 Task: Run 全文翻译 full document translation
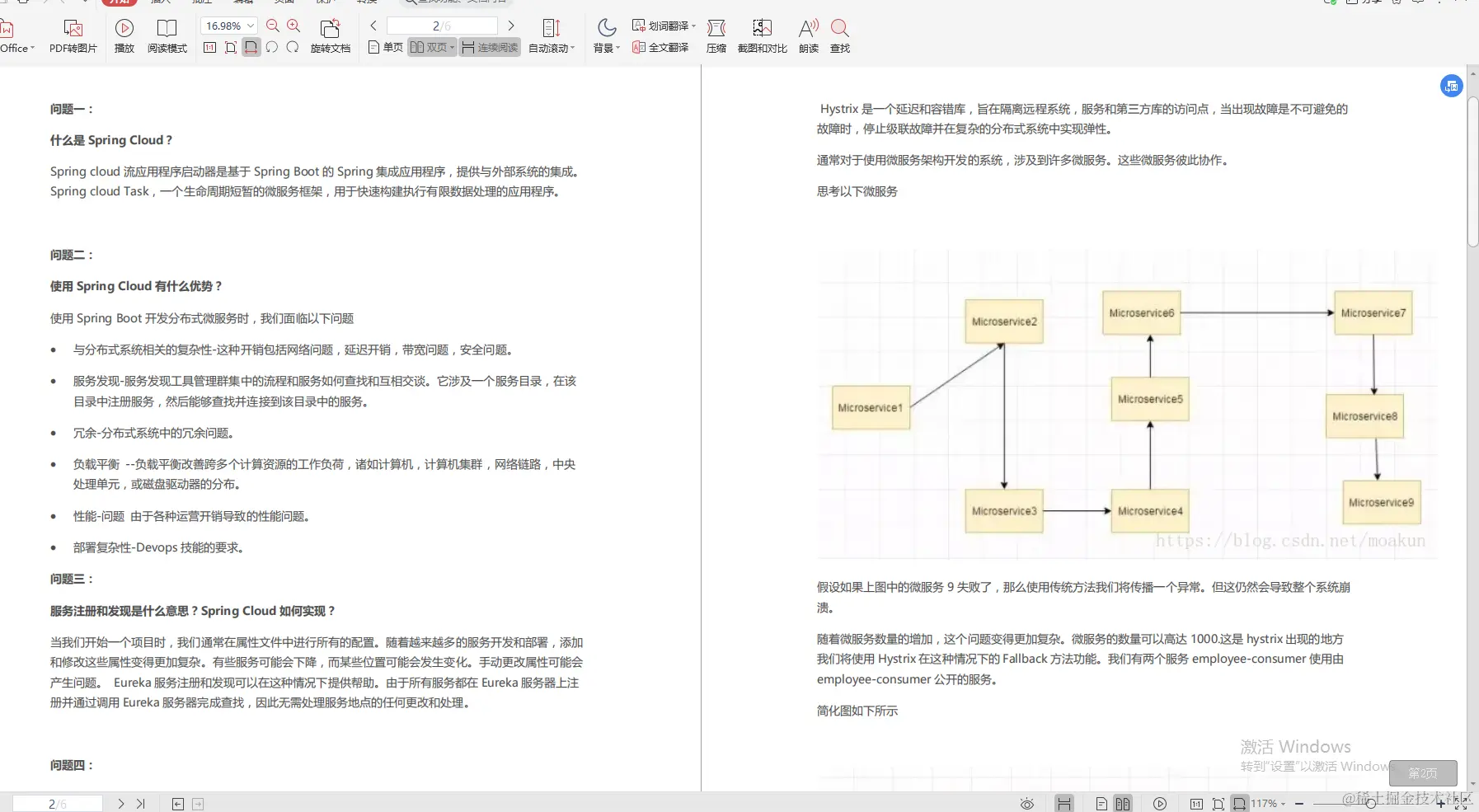click(660, 47)
